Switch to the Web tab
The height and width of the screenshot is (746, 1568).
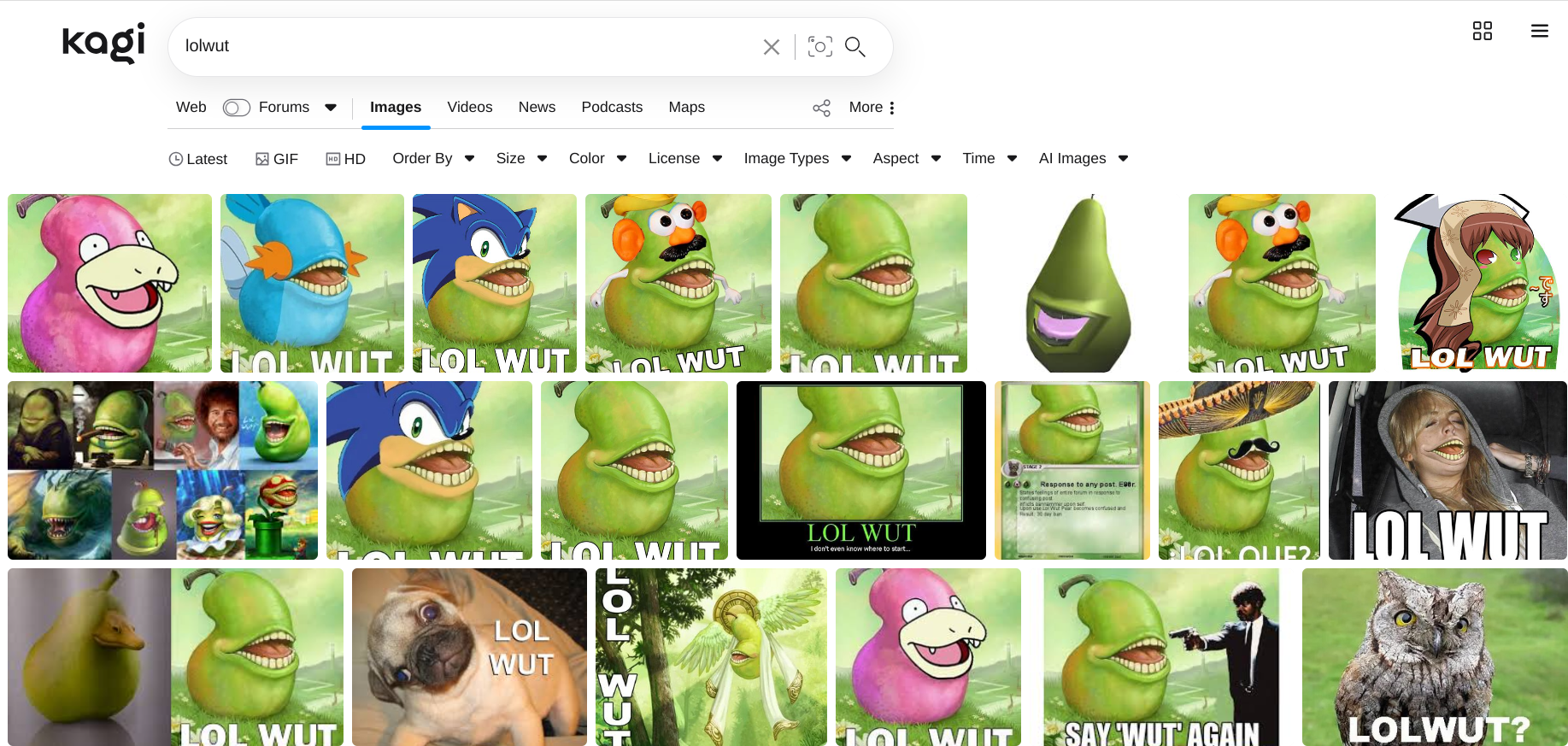click(x=191, y=108)
